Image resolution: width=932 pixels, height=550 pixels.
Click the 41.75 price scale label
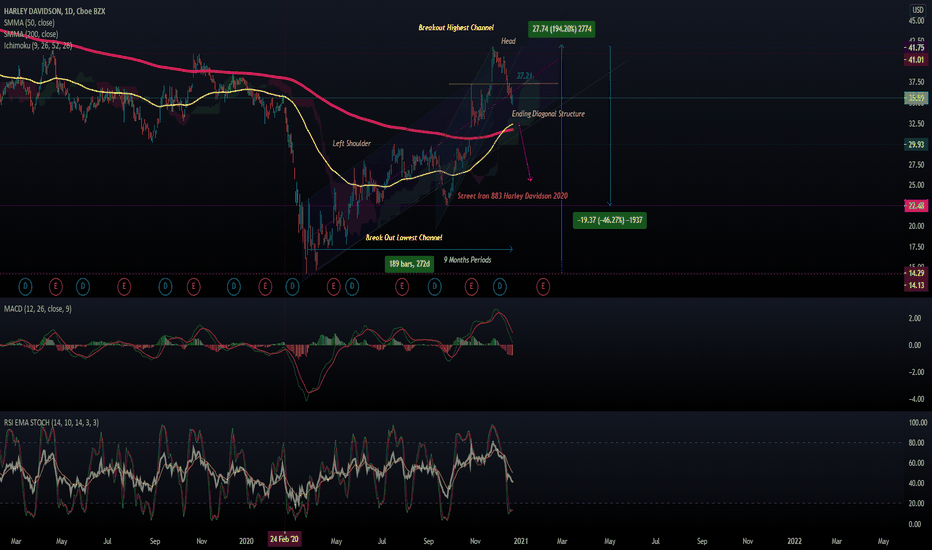[916, 48]
